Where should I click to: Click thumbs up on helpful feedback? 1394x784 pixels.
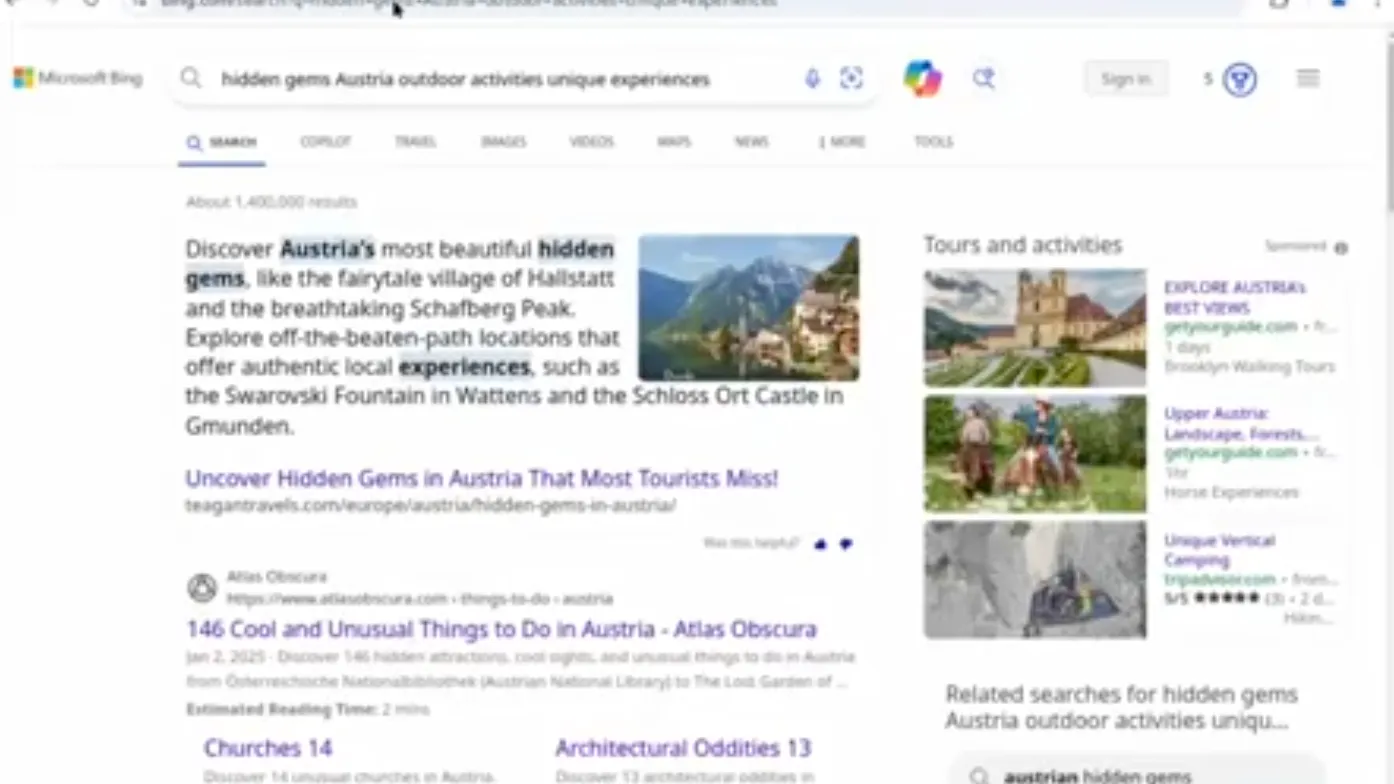pyautogui.click(x=821, y=544)
